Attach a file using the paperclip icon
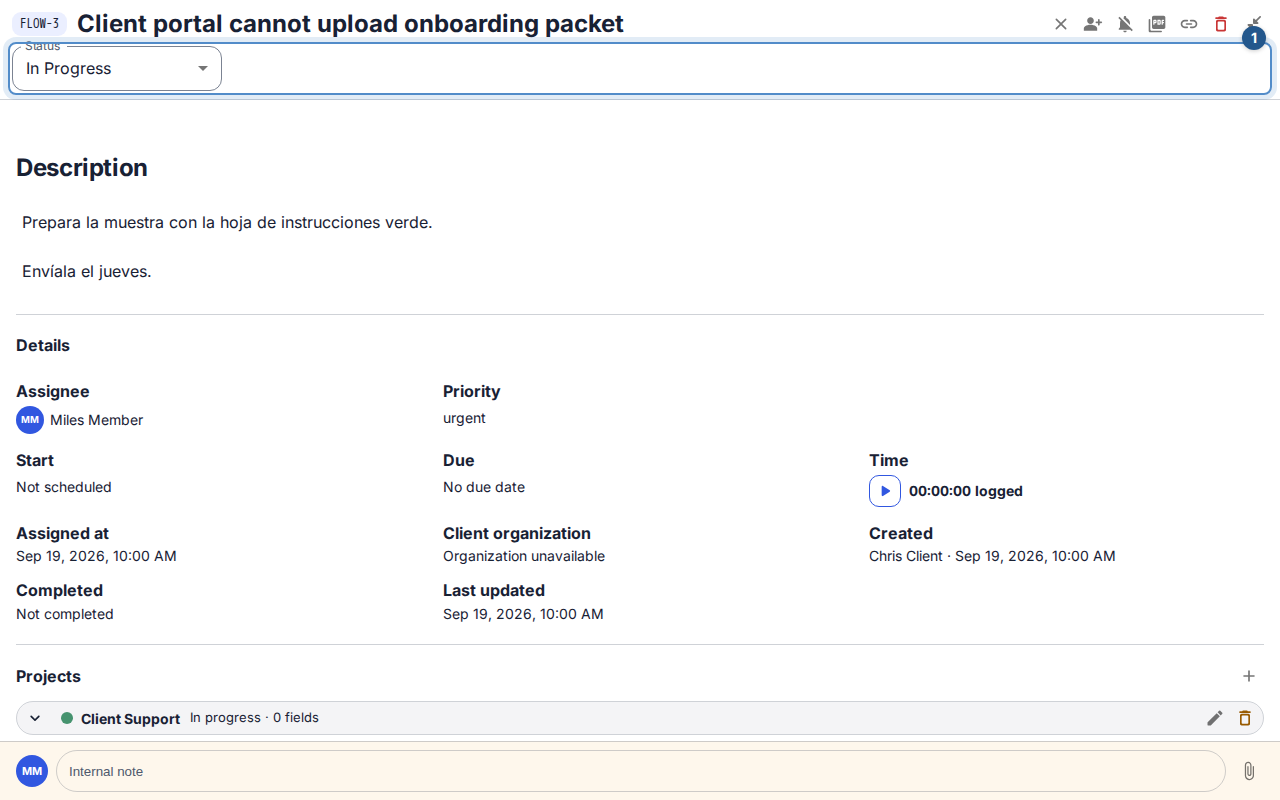1280x800 pixels. [1249, 771]
